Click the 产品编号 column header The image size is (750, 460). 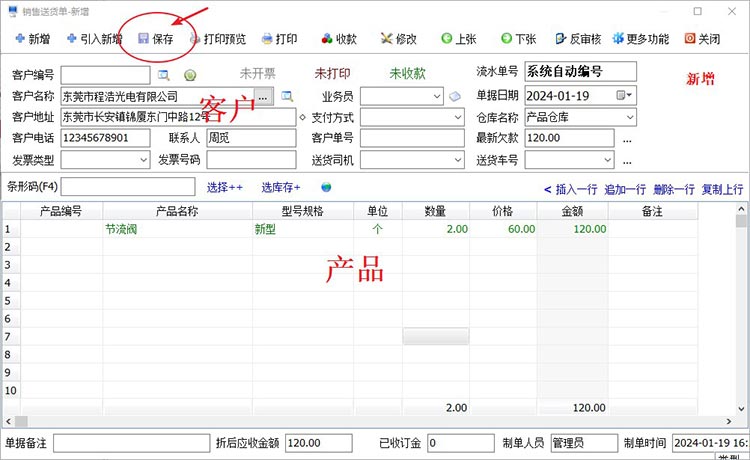pos(61,211)
